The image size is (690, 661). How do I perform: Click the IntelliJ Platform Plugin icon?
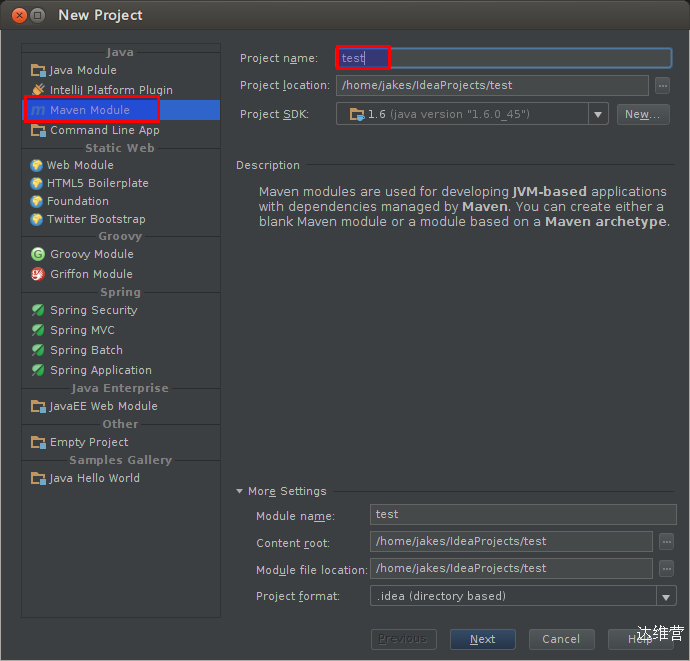pyautogui.click(x=38, y=90)
